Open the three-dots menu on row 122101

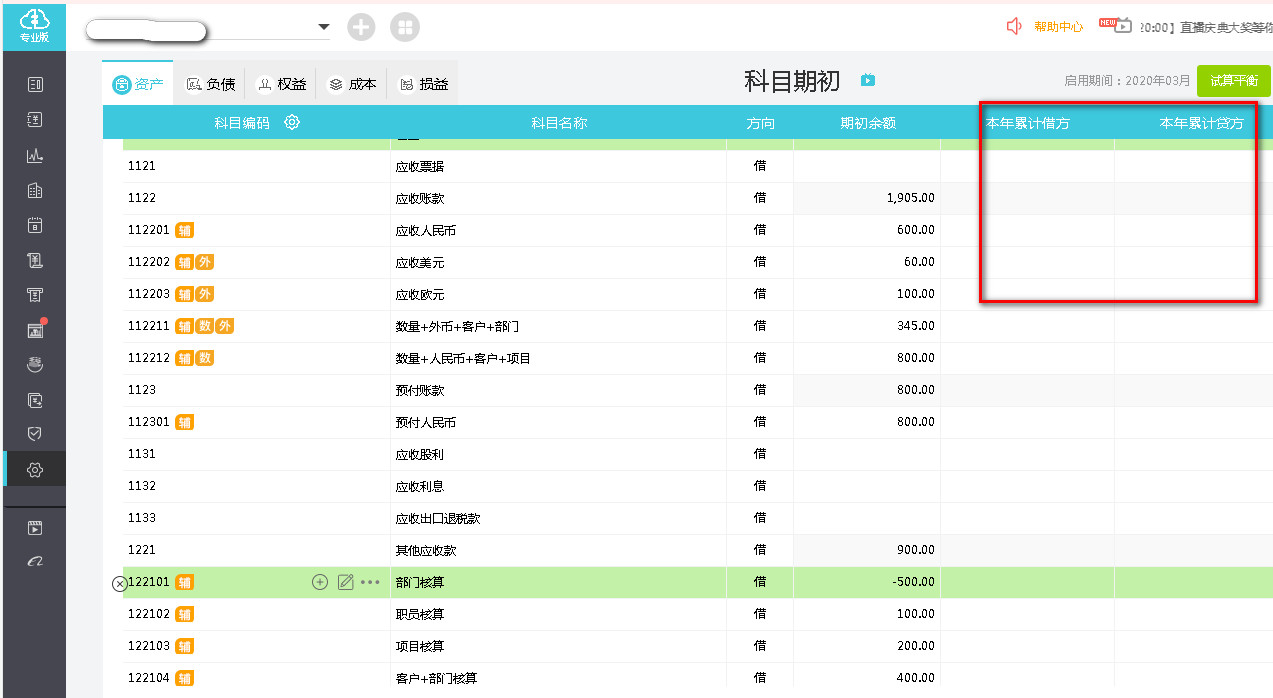point(370,582)
